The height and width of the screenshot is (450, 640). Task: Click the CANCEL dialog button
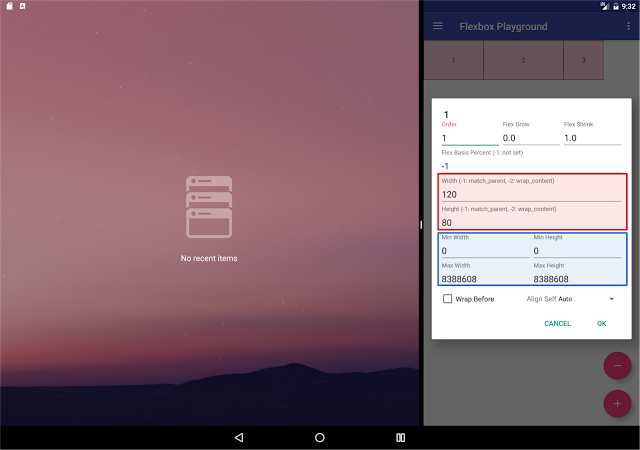tap(557, 323)
